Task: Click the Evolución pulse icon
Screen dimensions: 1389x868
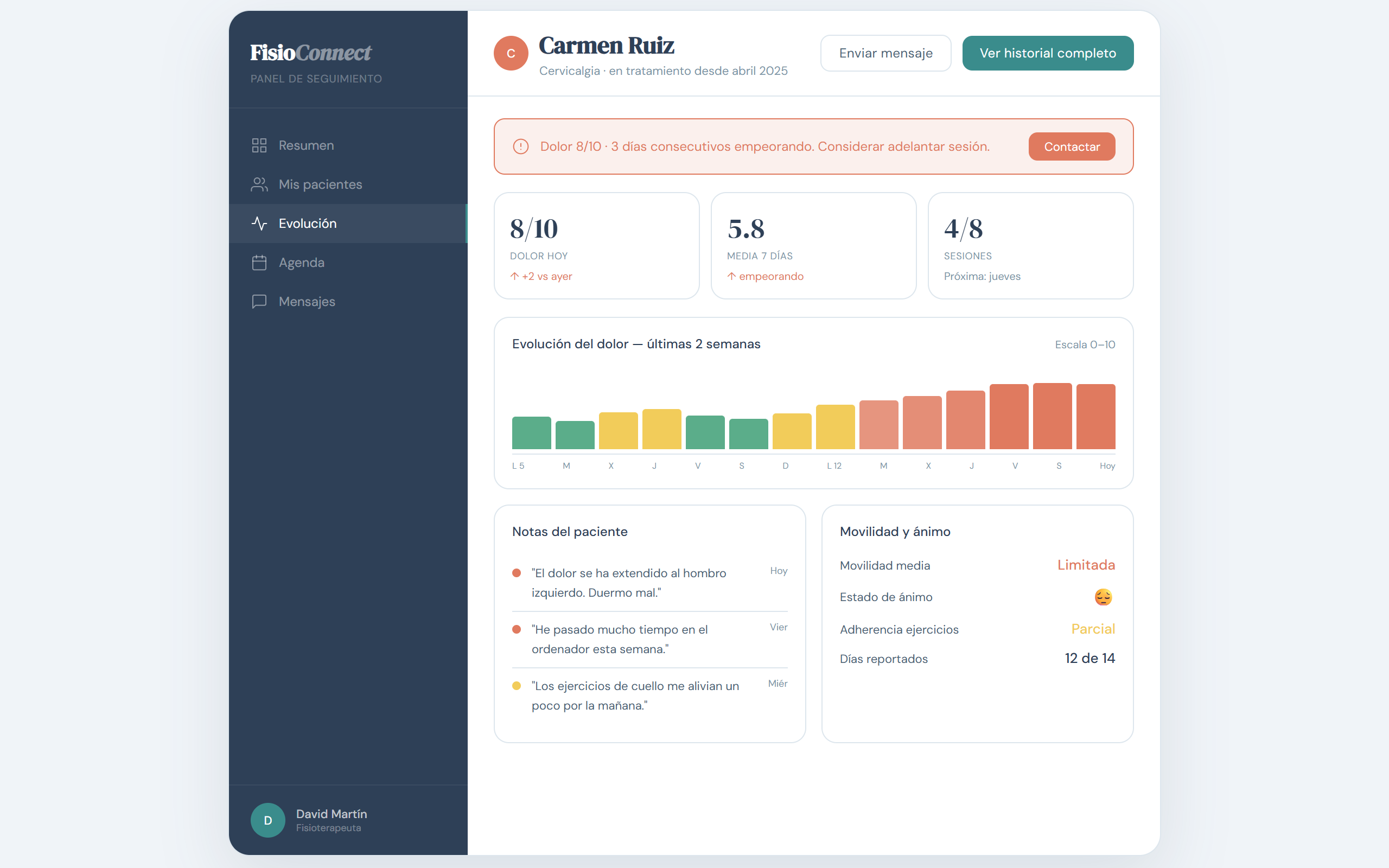Action: [x=259, y=224]
